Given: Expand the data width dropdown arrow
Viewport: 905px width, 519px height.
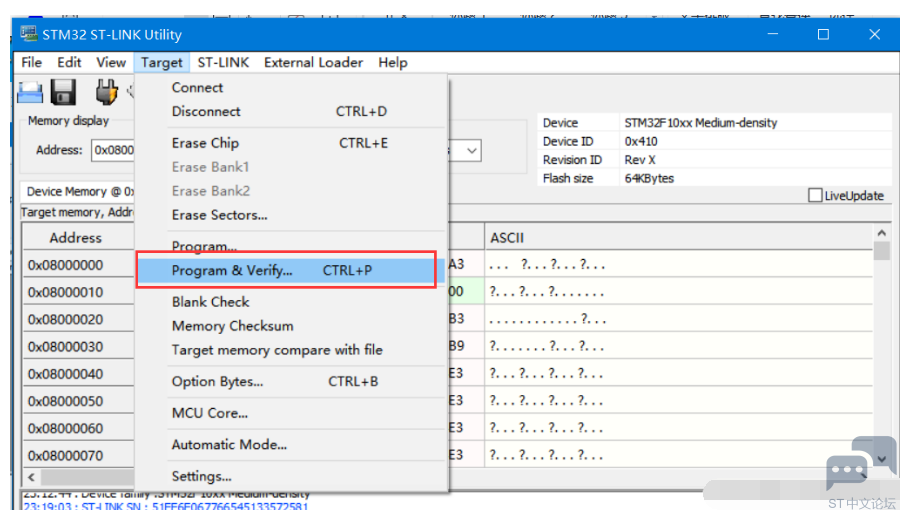Looking at the screenshot, I should (472, 151).
